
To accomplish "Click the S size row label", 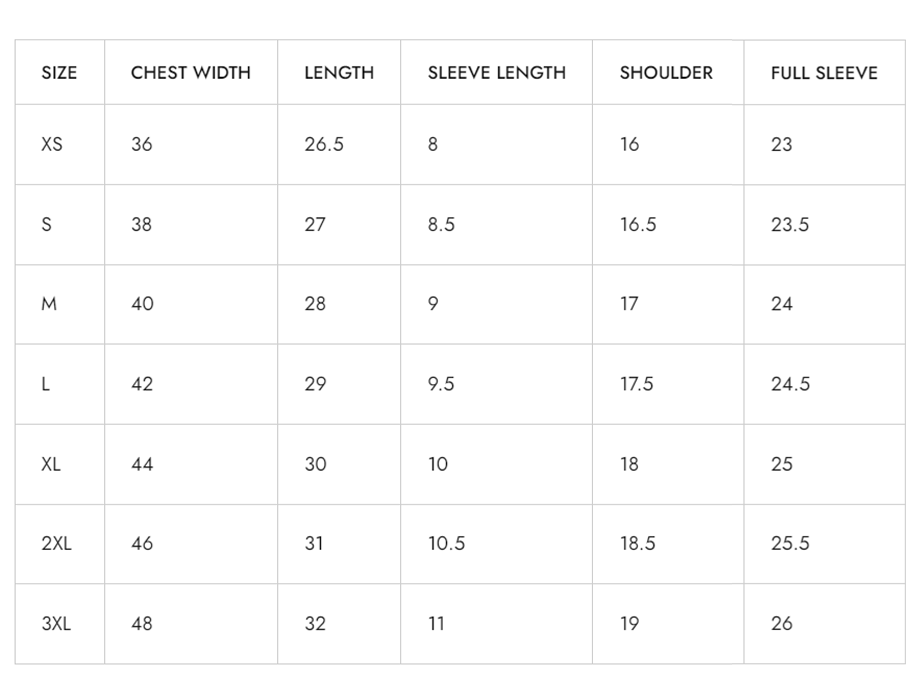I will click(x=46, y=224).
